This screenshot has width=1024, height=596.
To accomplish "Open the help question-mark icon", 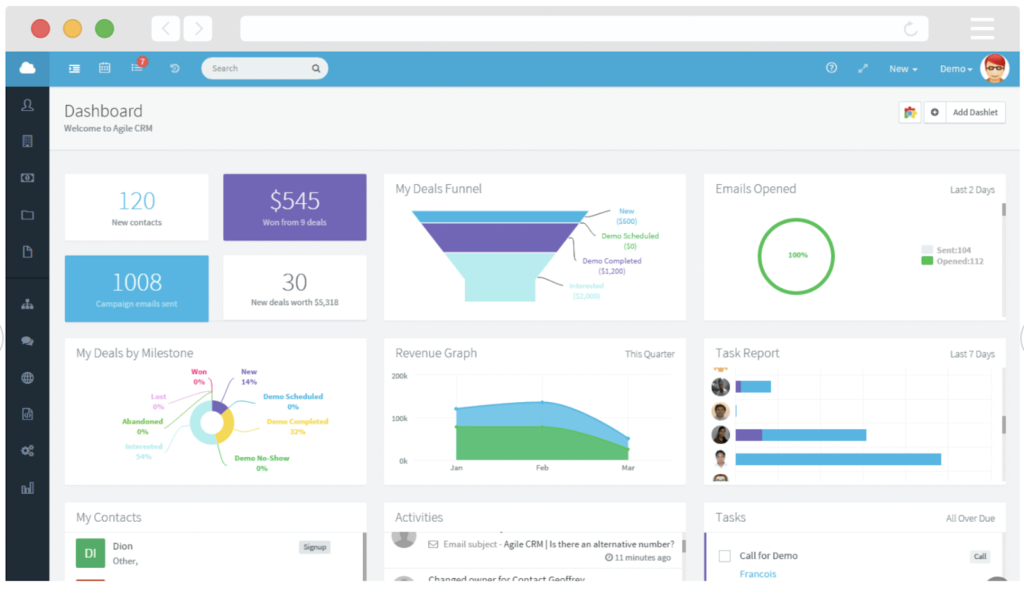I will pyautogui.click(x=831, y=68).
